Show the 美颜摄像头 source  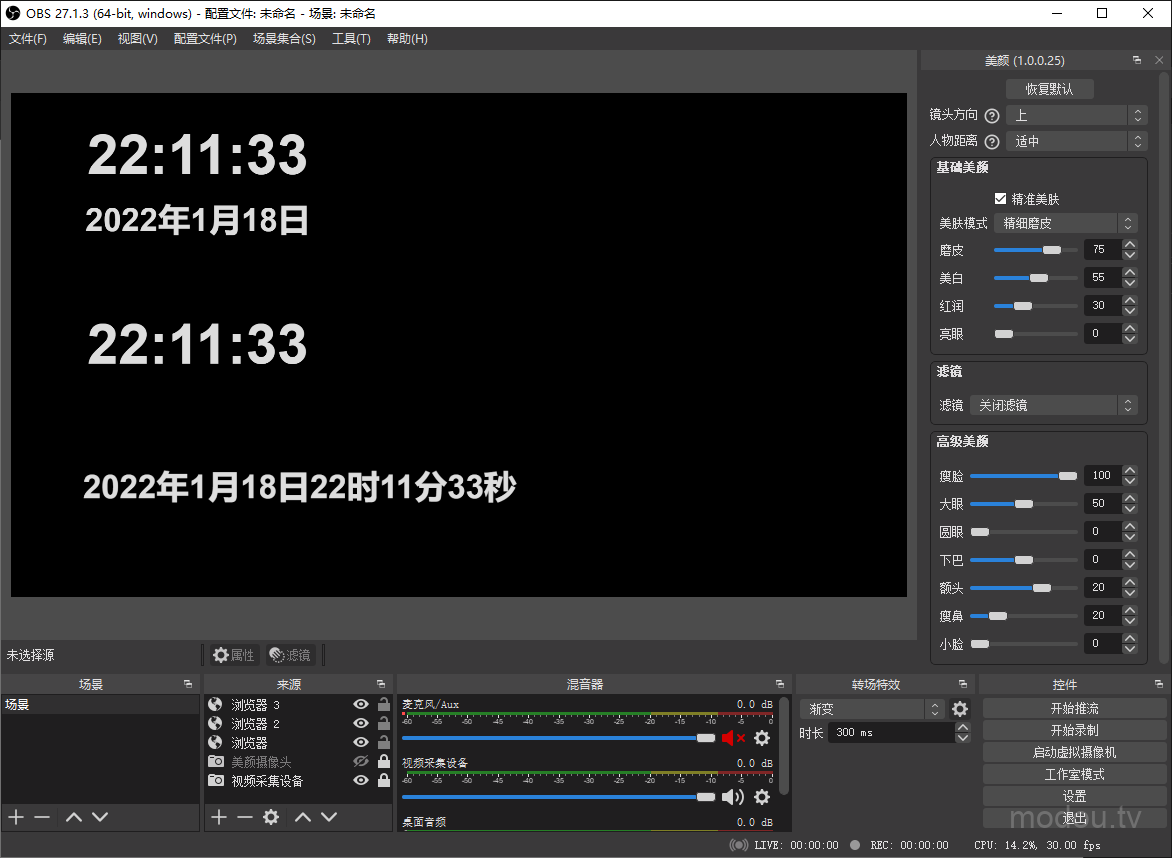[361, 762]
